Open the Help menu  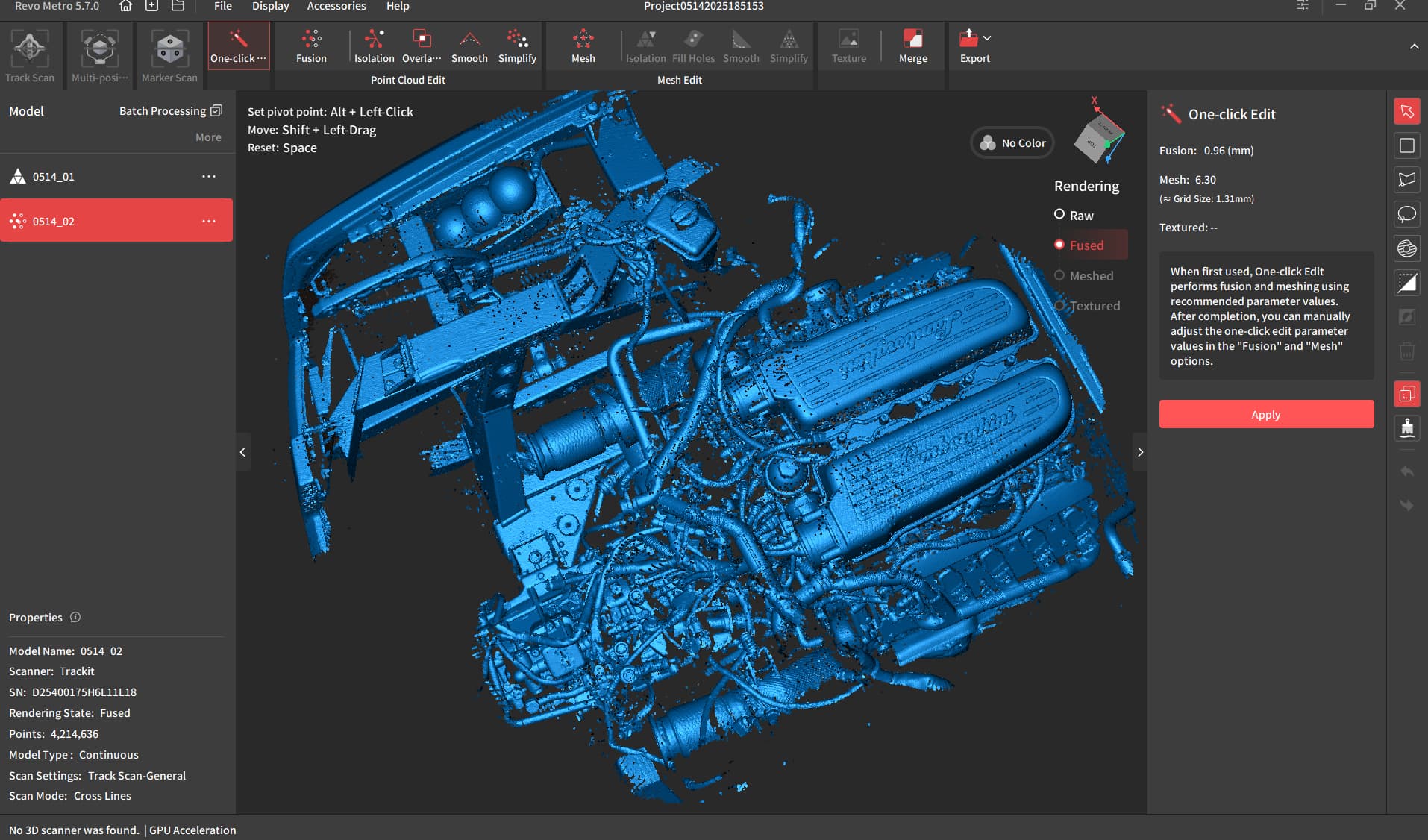398,6
